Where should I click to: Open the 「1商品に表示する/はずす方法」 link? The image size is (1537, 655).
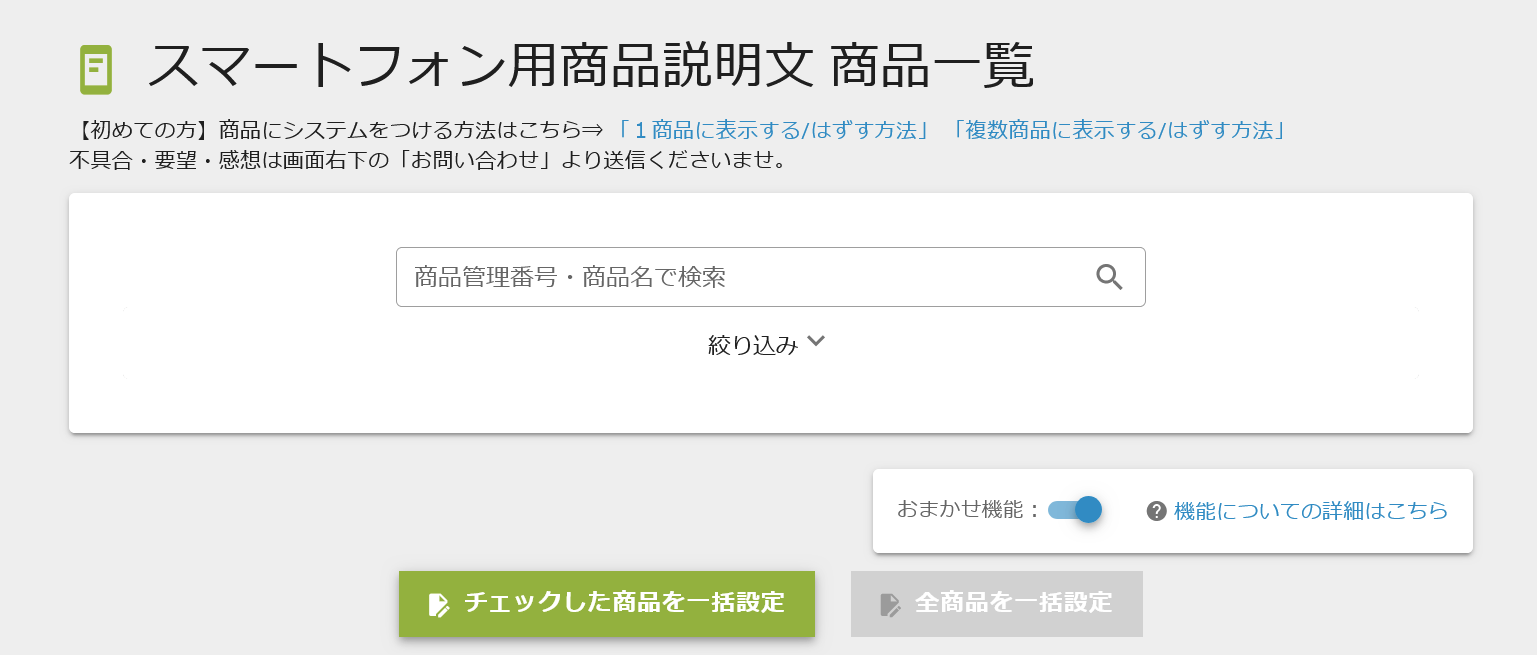tap(774, 131)
